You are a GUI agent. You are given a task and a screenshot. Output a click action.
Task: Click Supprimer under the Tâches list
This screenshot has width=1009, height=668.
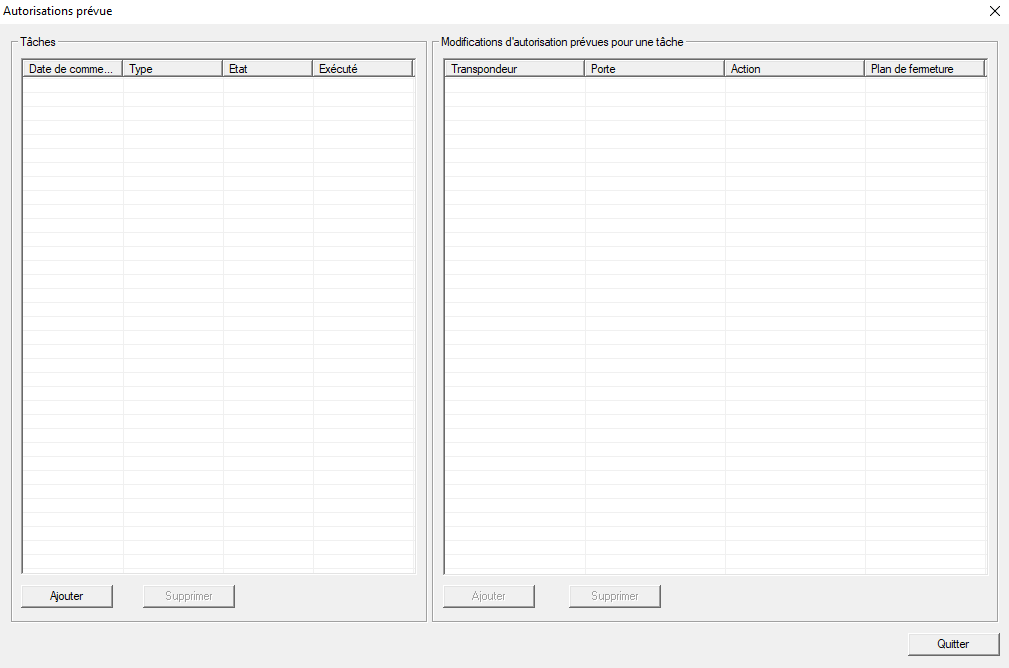pos(189,596)
